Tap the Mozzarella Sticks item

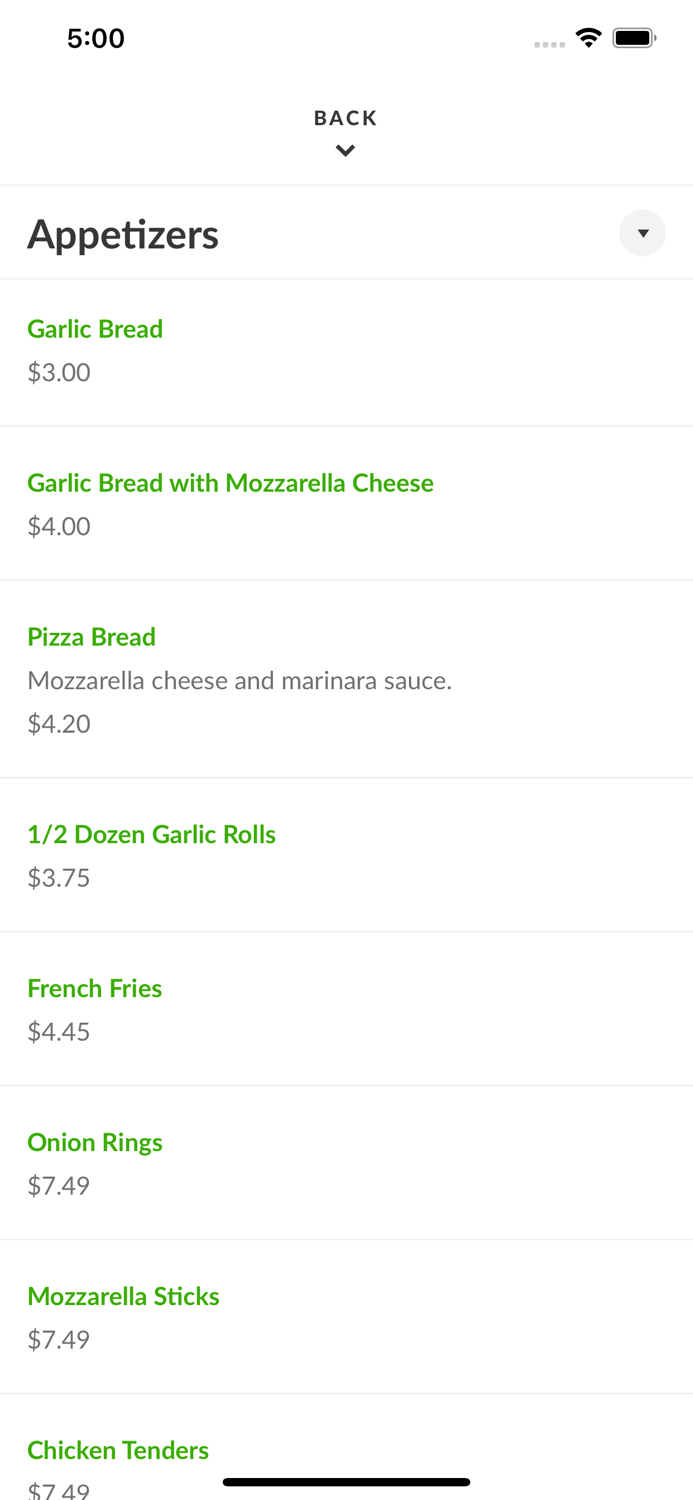[x=123, y=1296]
